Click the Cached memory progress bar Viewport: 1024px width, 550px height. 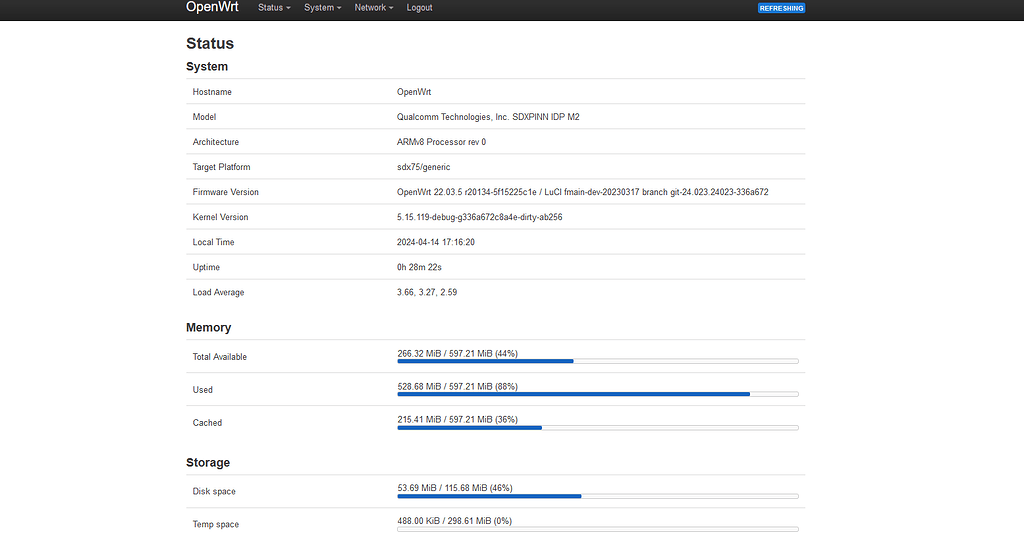click(597, 427)
